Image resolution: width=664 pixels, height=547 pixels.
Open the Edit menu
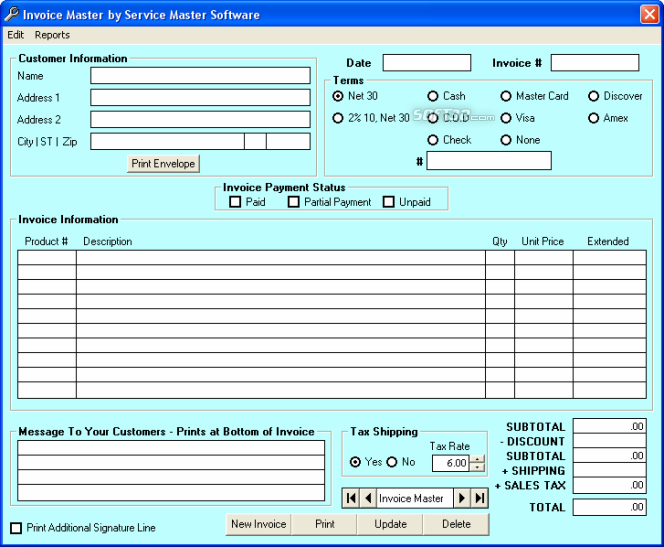click(16, 35)
